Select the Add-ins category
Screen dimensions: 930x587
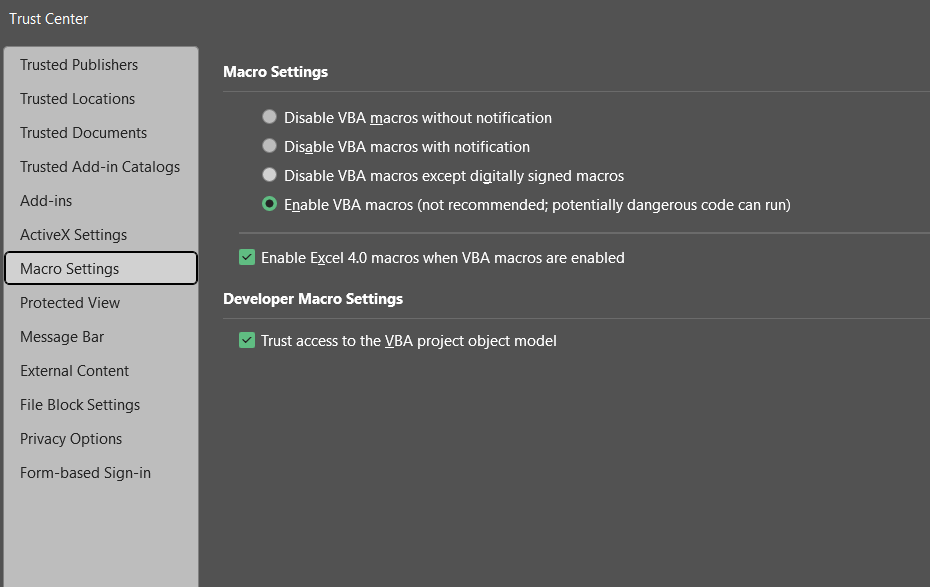coord(46,201)
